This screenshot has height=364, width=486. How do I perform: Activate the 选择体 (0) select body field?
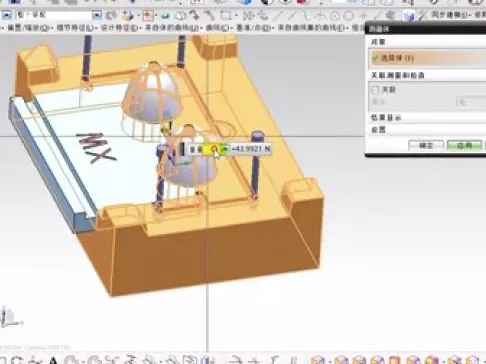click(427, 58)
